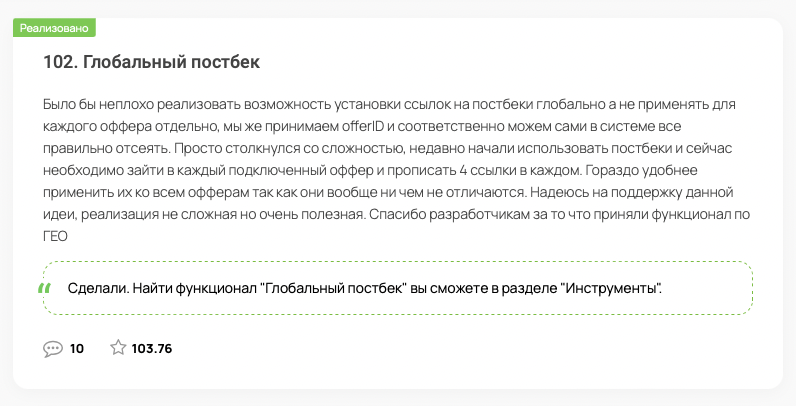Click the green "Реализовано" status badge

[x=54, y=28]
